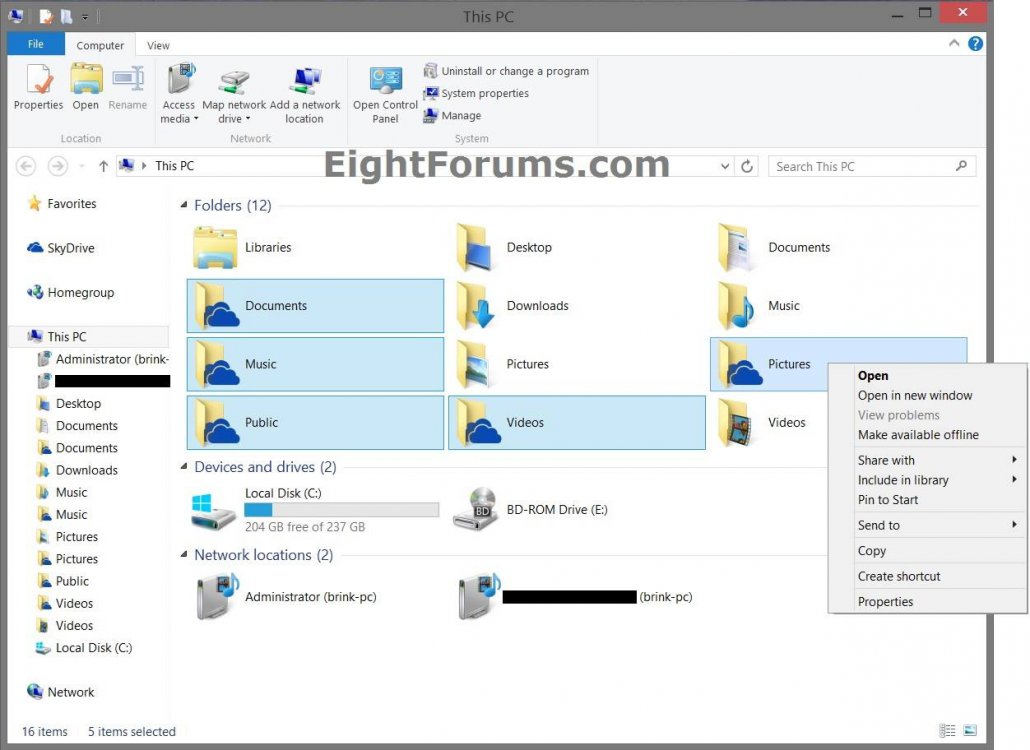Select Homegroup in the navigation pane
The width and height of the screenshot is (1030, 750).
[x=70, y=292]
